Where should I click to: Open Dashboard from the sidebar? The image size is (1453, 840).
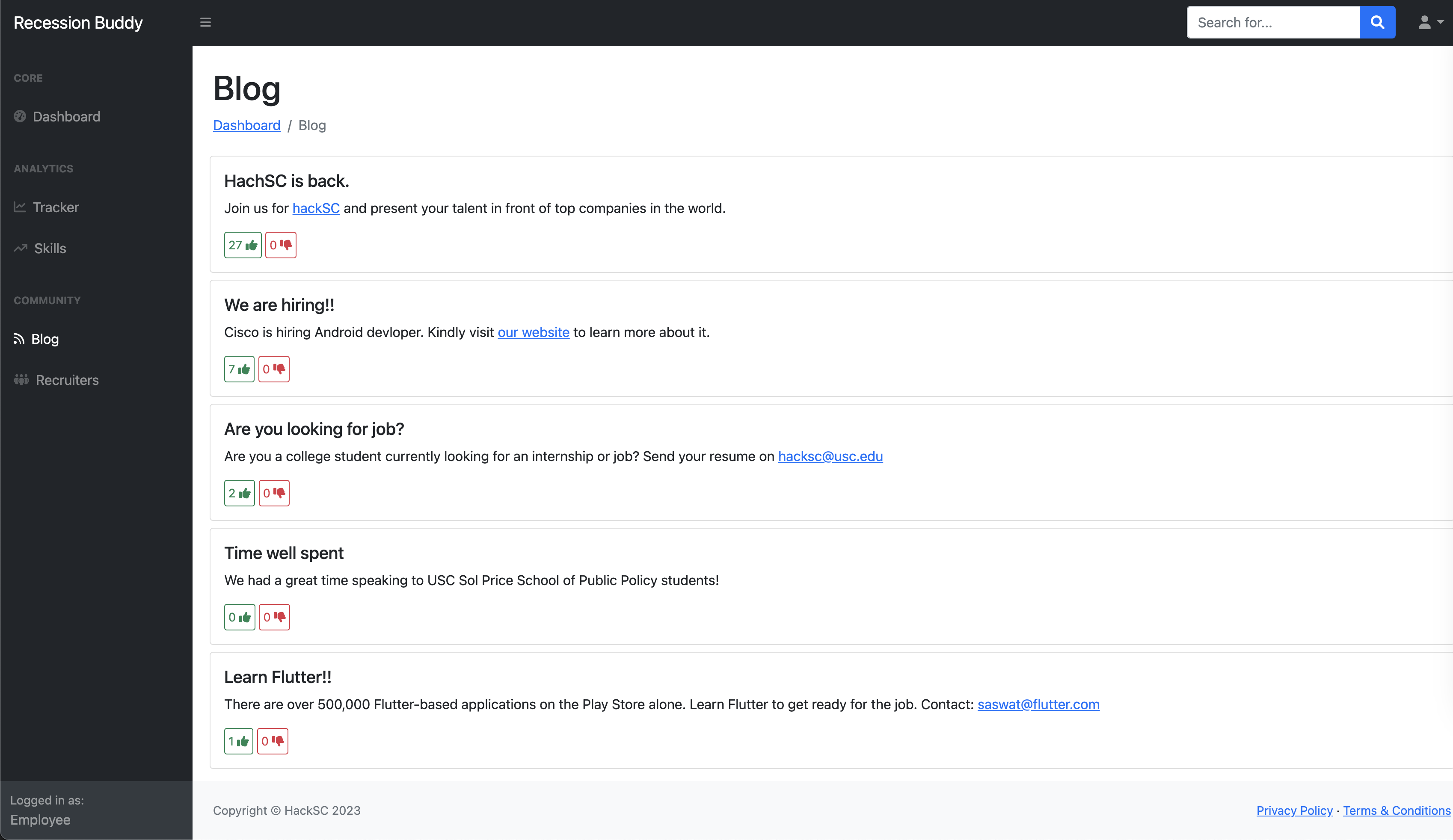[66, 116]
